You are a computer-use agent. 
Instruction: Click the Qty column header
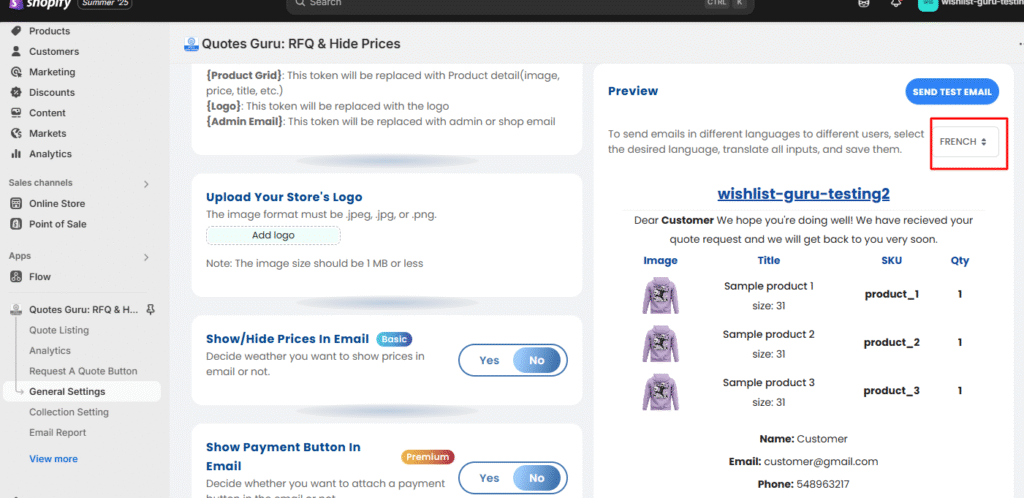(x=960, y=260)
